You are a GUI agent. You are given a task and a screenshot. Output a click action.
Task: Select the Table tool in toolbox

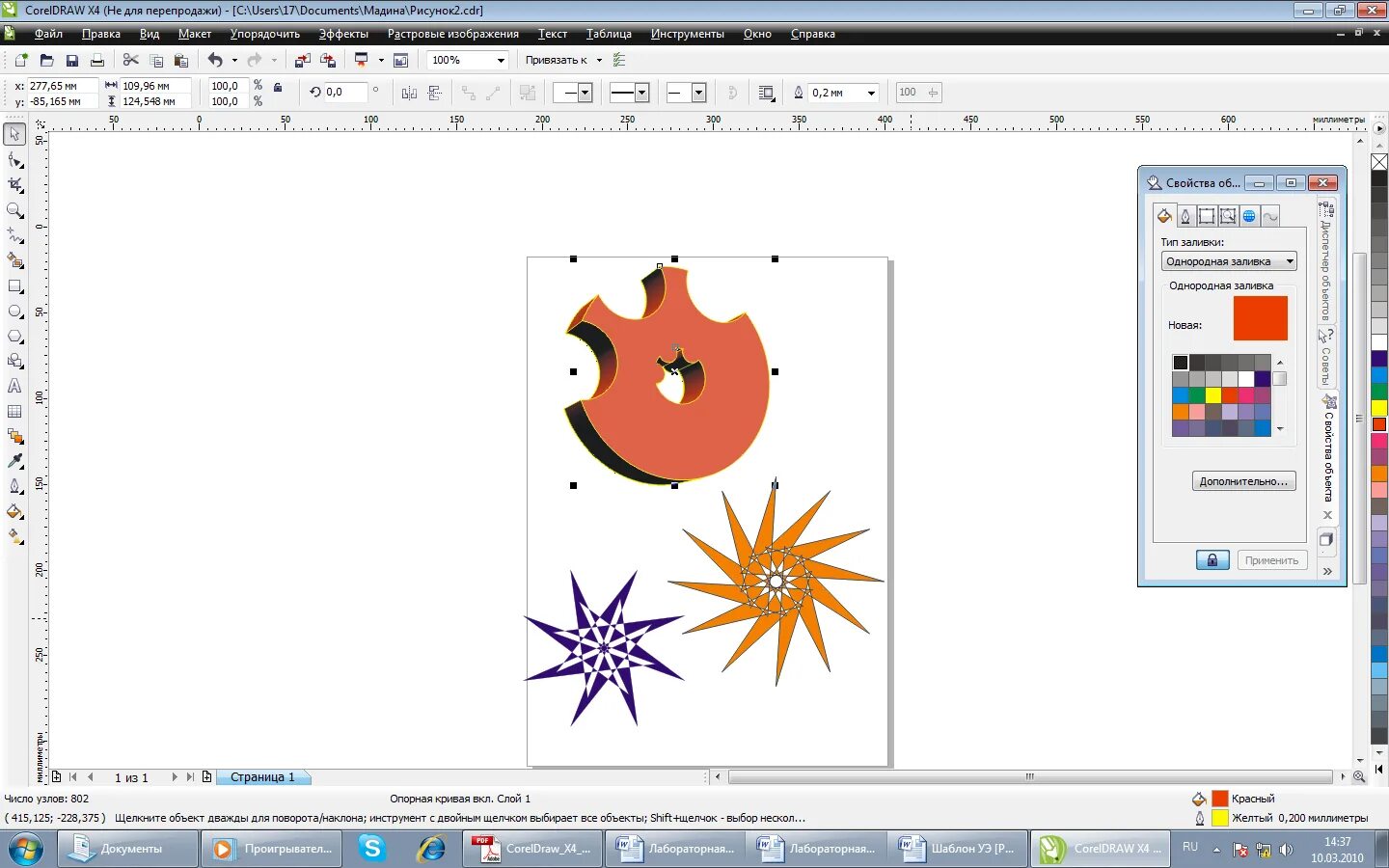pos(15,412)
